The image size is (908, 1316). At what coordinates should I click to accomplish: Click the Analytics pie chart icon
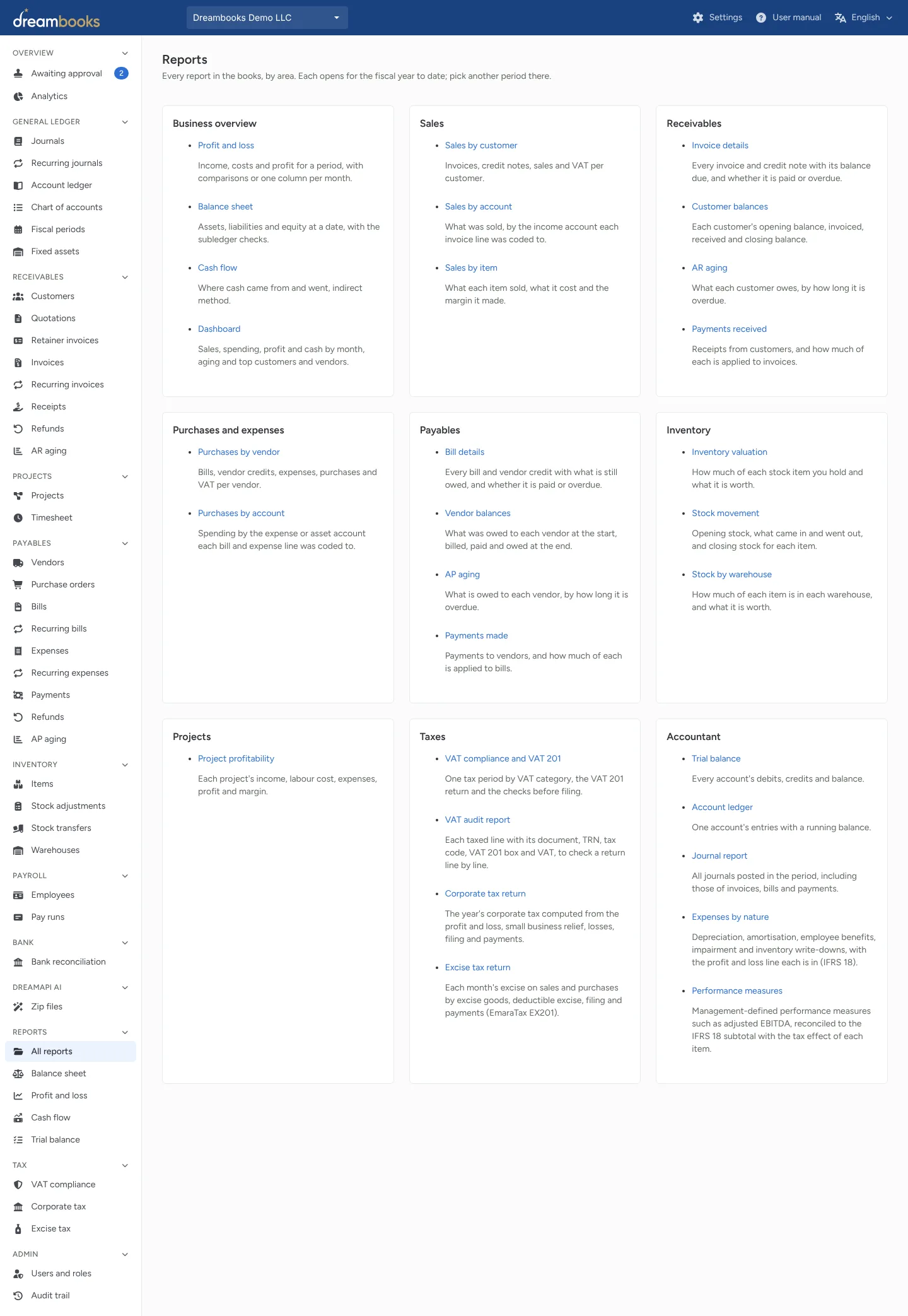point(18,96)
